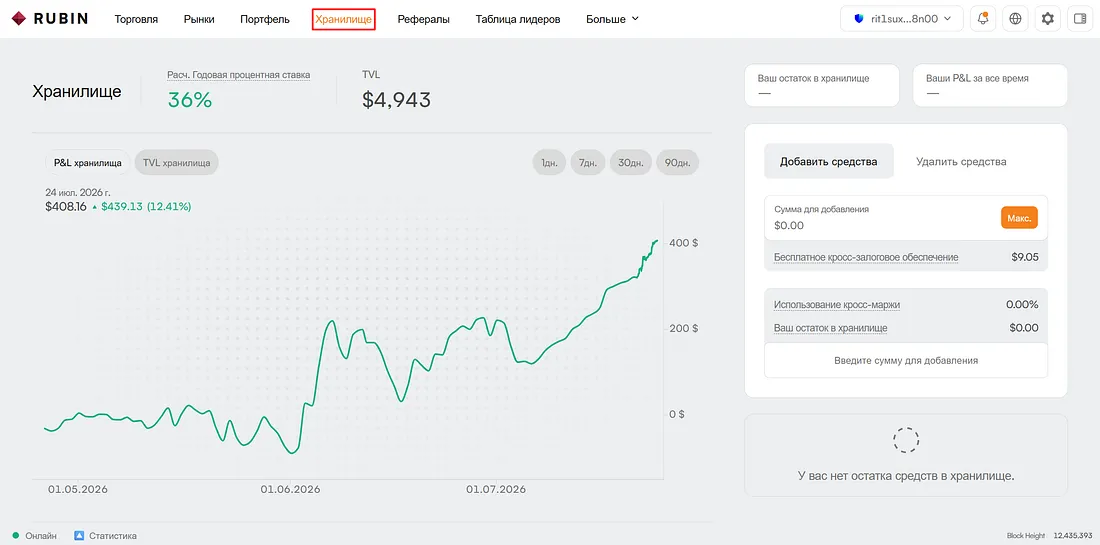Screen dimensions: 1100x545
Task: Expand the Больше menu
Action: coord(612,19)
